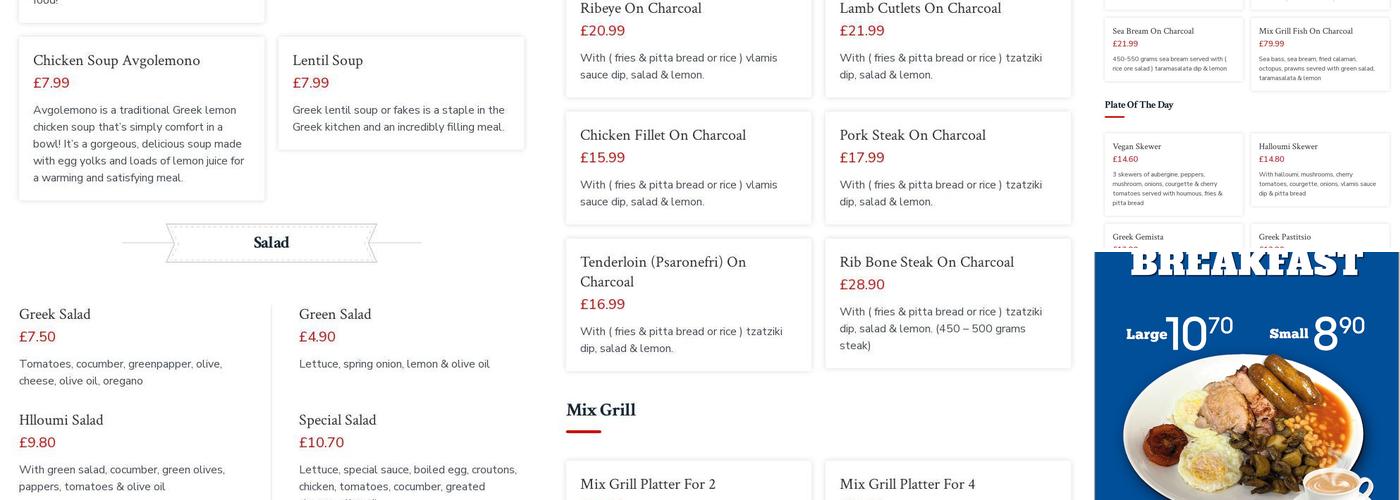Click the Chicken Soup Avgolemono menu card
1400x500 pixels.
pos(141,118)
